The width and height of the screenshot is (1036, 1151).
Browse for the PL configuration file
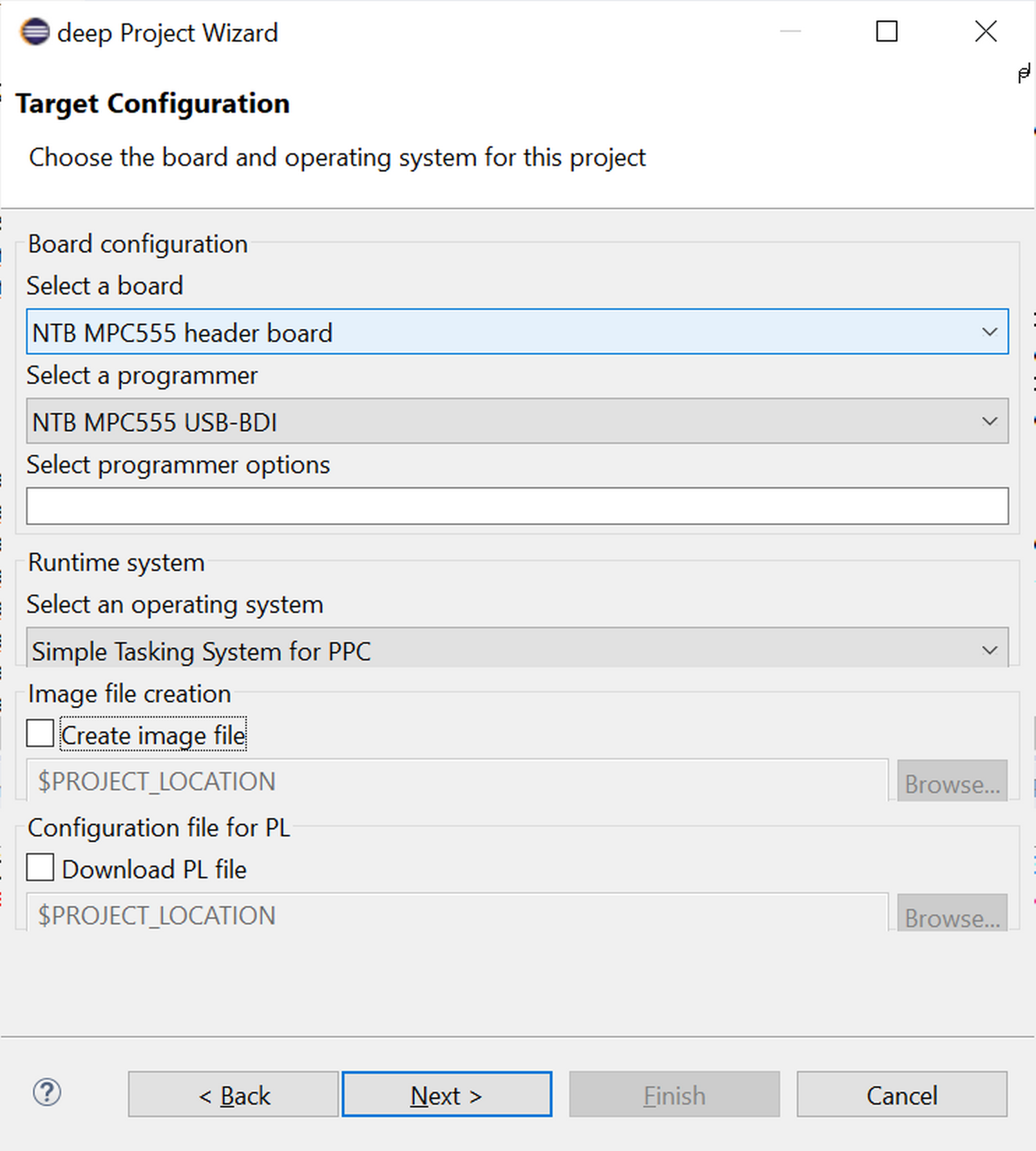(x=952, y=915)
